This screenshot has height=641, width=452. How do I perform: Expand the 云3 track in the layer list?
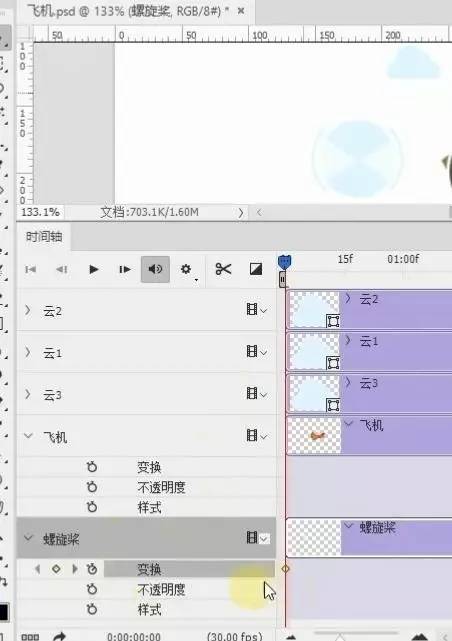[28, 394]
